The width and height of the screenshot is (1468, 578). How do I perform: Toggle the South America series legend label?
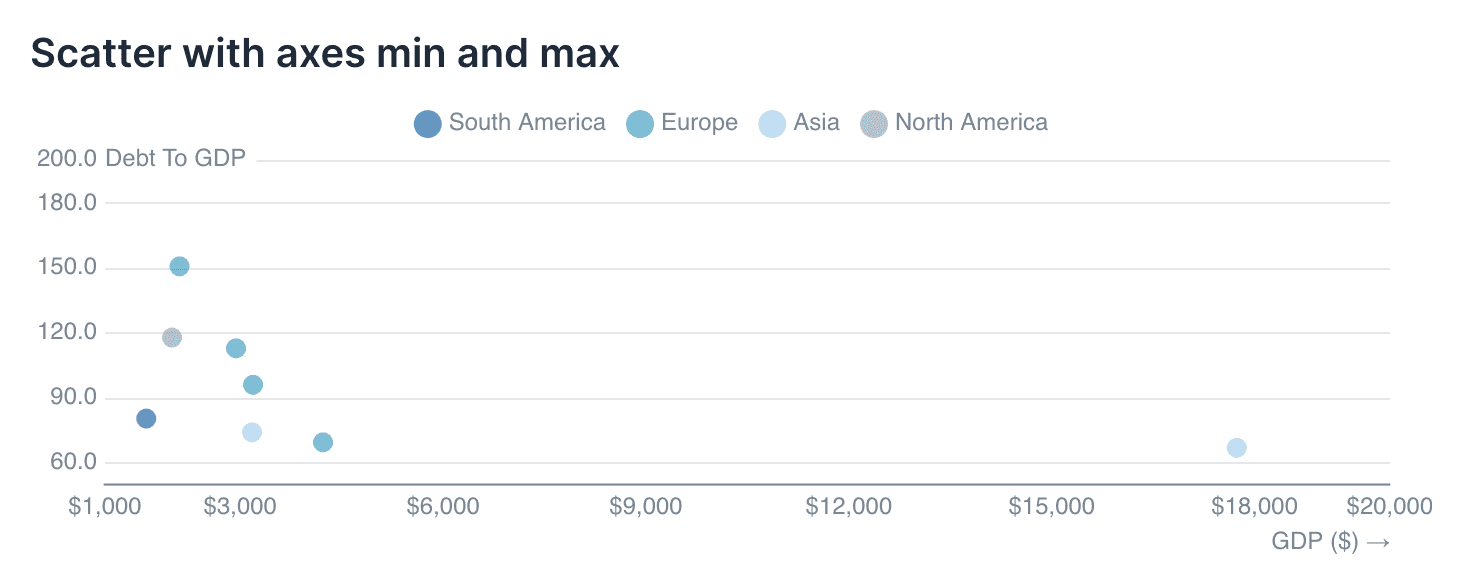pyautogui.click(x=527, y=123)
